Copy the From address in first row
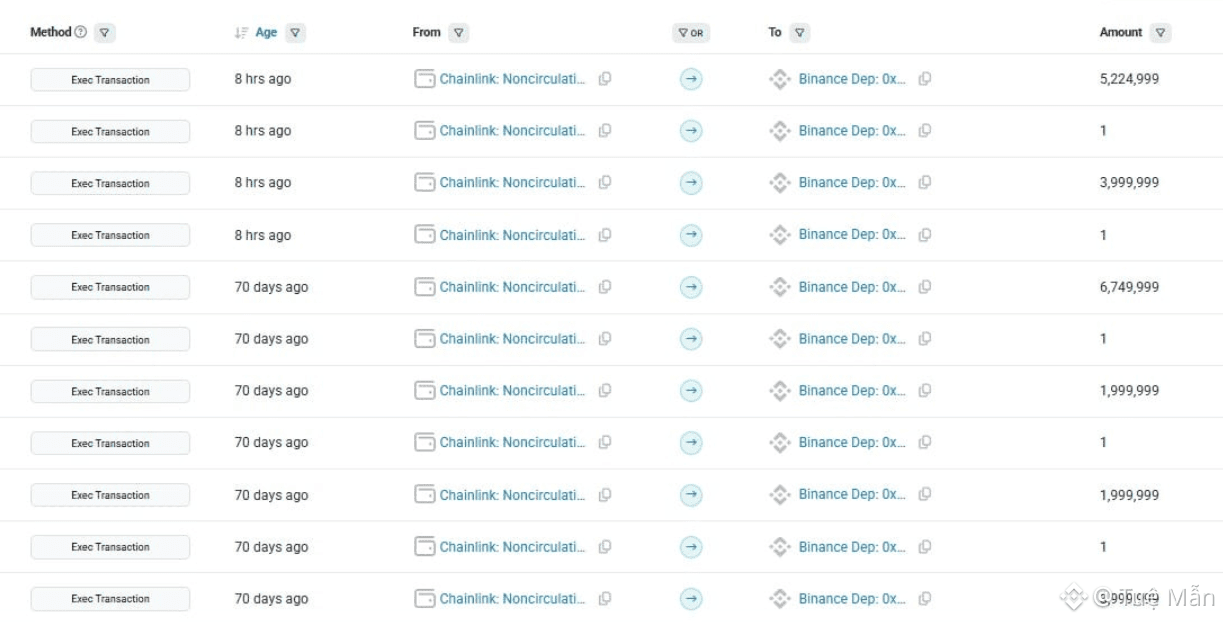This screenshot has height=622, width=1223. coord(605,79)
